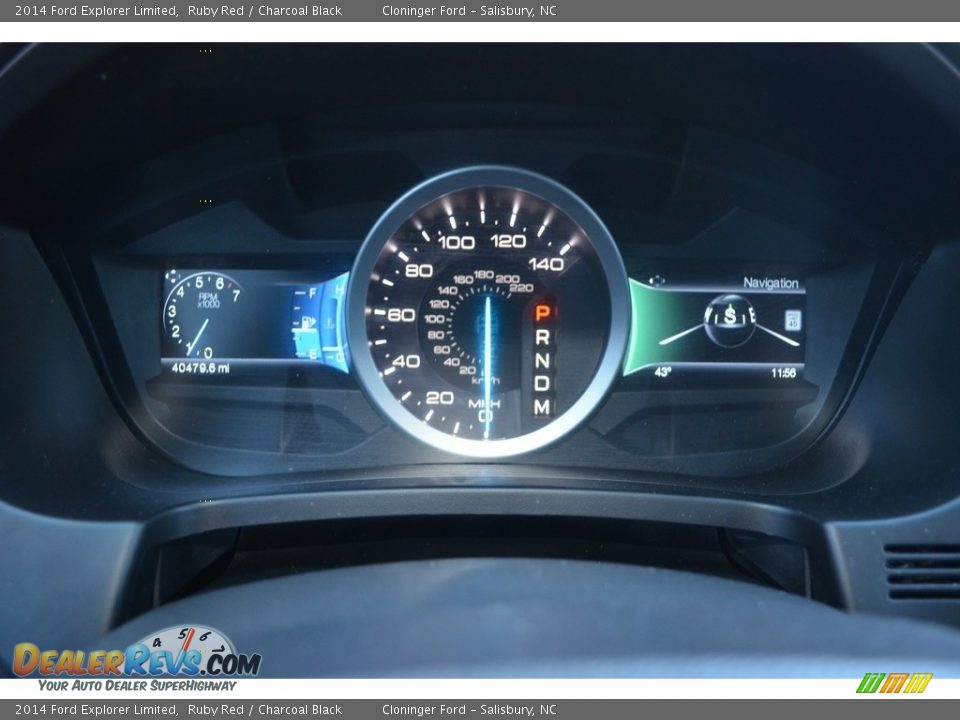The width and height of the screenshot is (960, 720).
Task: Select the R gear indicator
Action: pyautogui.click(x=542, y=337)
